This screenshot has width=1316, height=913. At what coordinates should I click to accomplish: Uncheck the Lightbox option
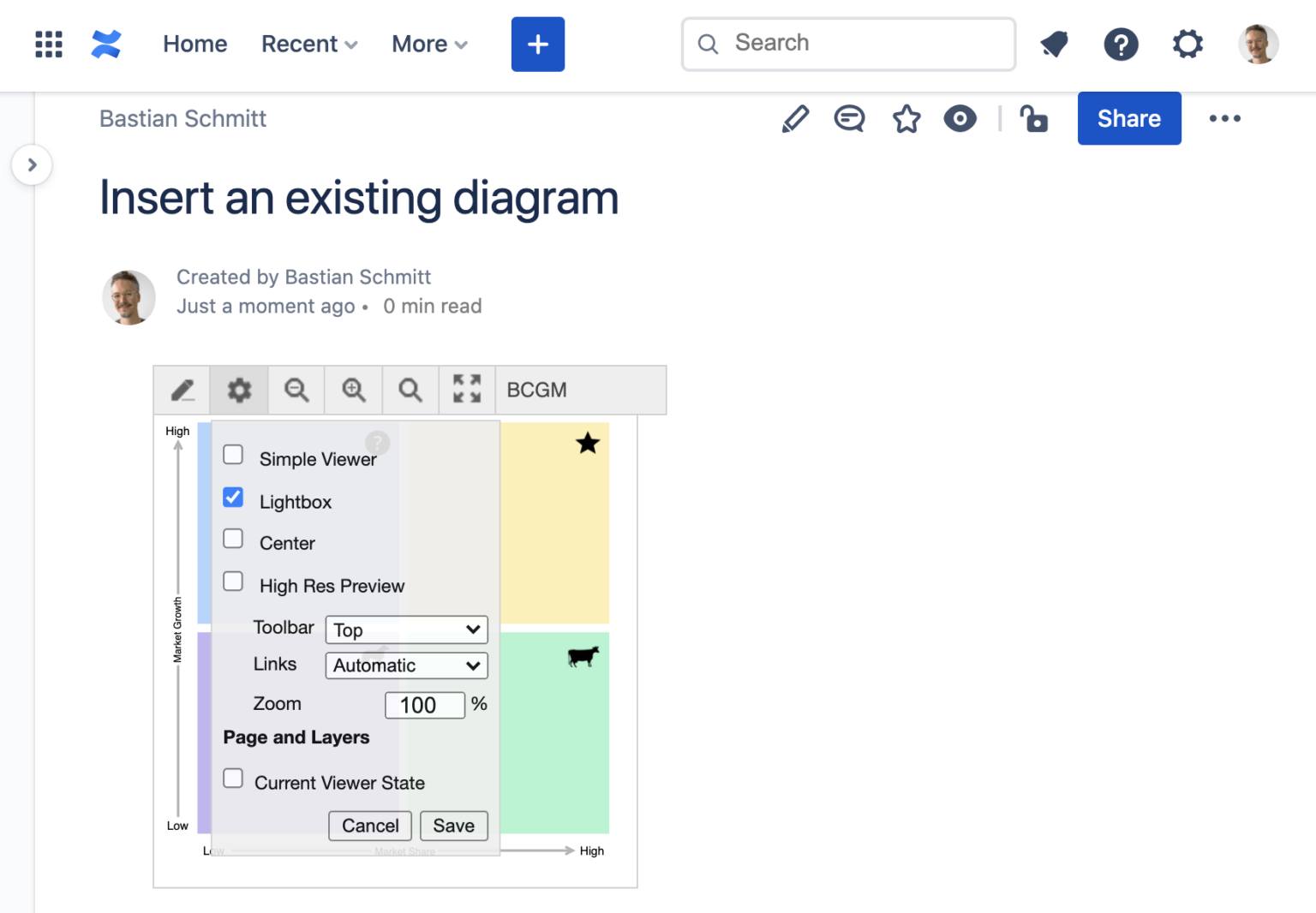pos(233,498)
